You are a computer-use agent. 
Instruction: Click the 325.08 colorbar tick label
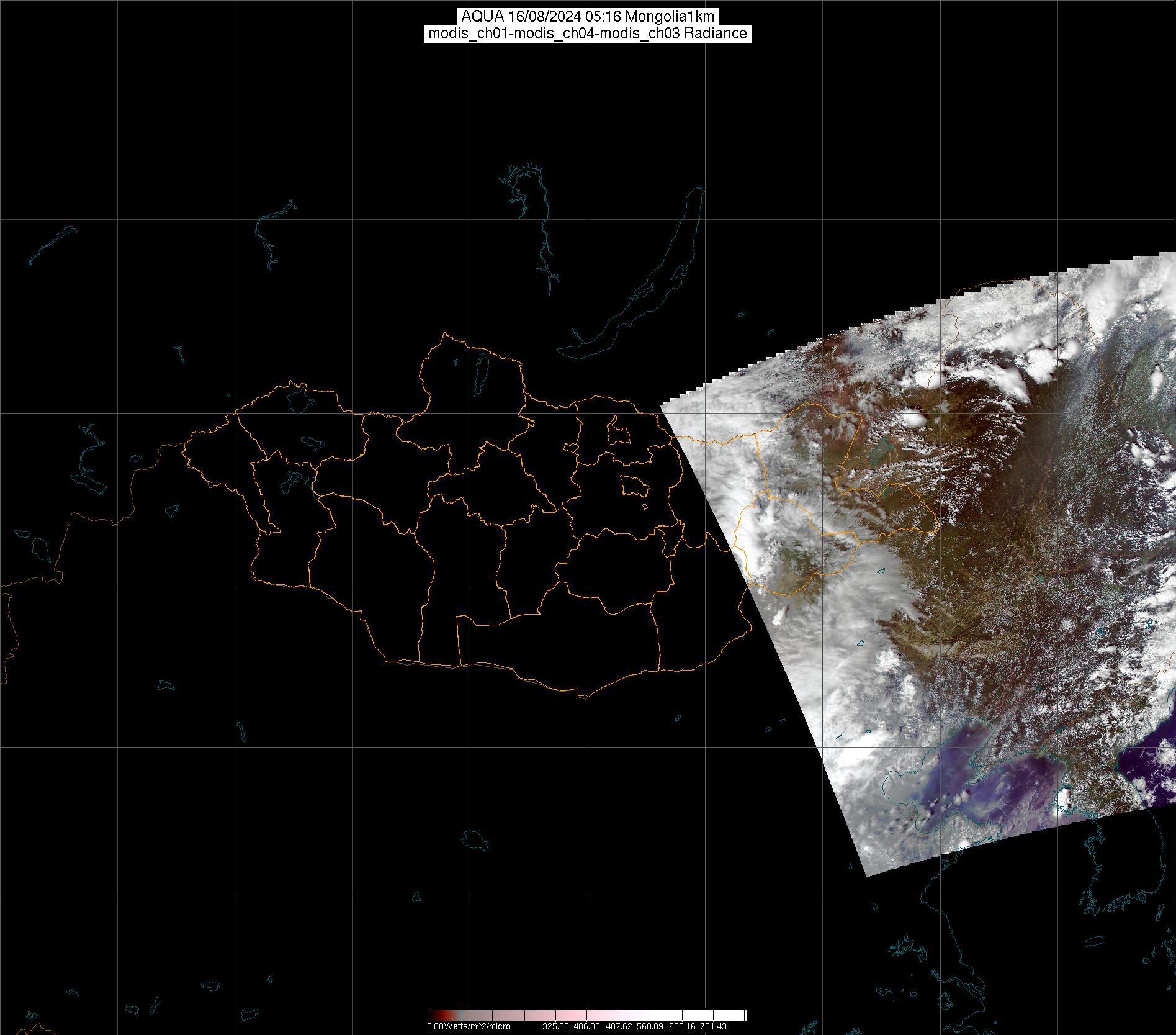pyautogui.click(x=555, y=1026)
